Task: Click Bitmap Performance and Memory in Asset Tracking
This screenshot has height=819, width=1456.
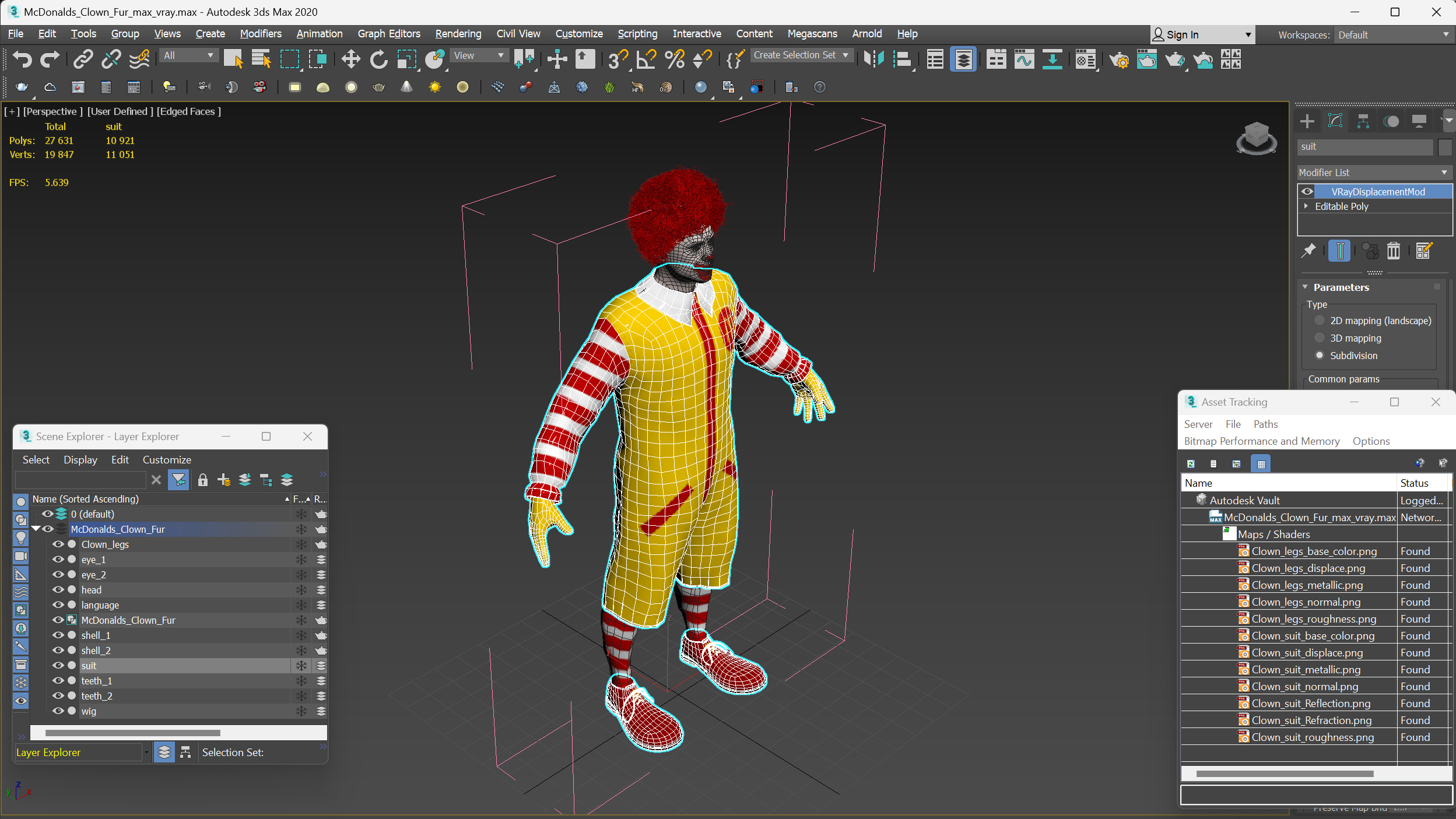Action: click(1262, 441)
